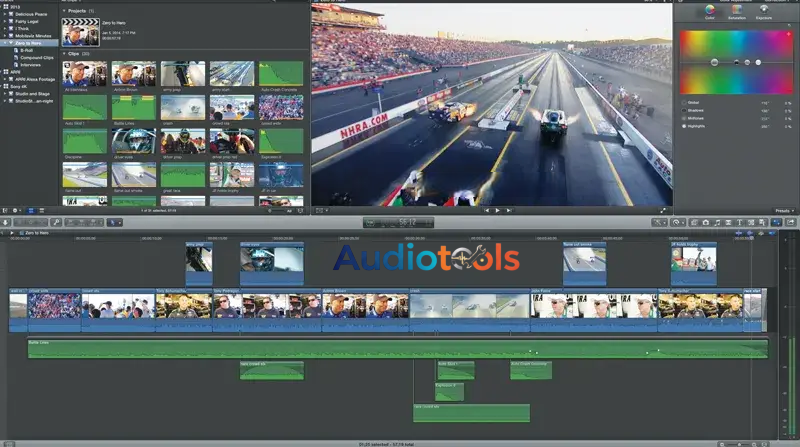Select the Global color control row
The width and height of the screenshot is (800, 447).
tap(736, 103)
